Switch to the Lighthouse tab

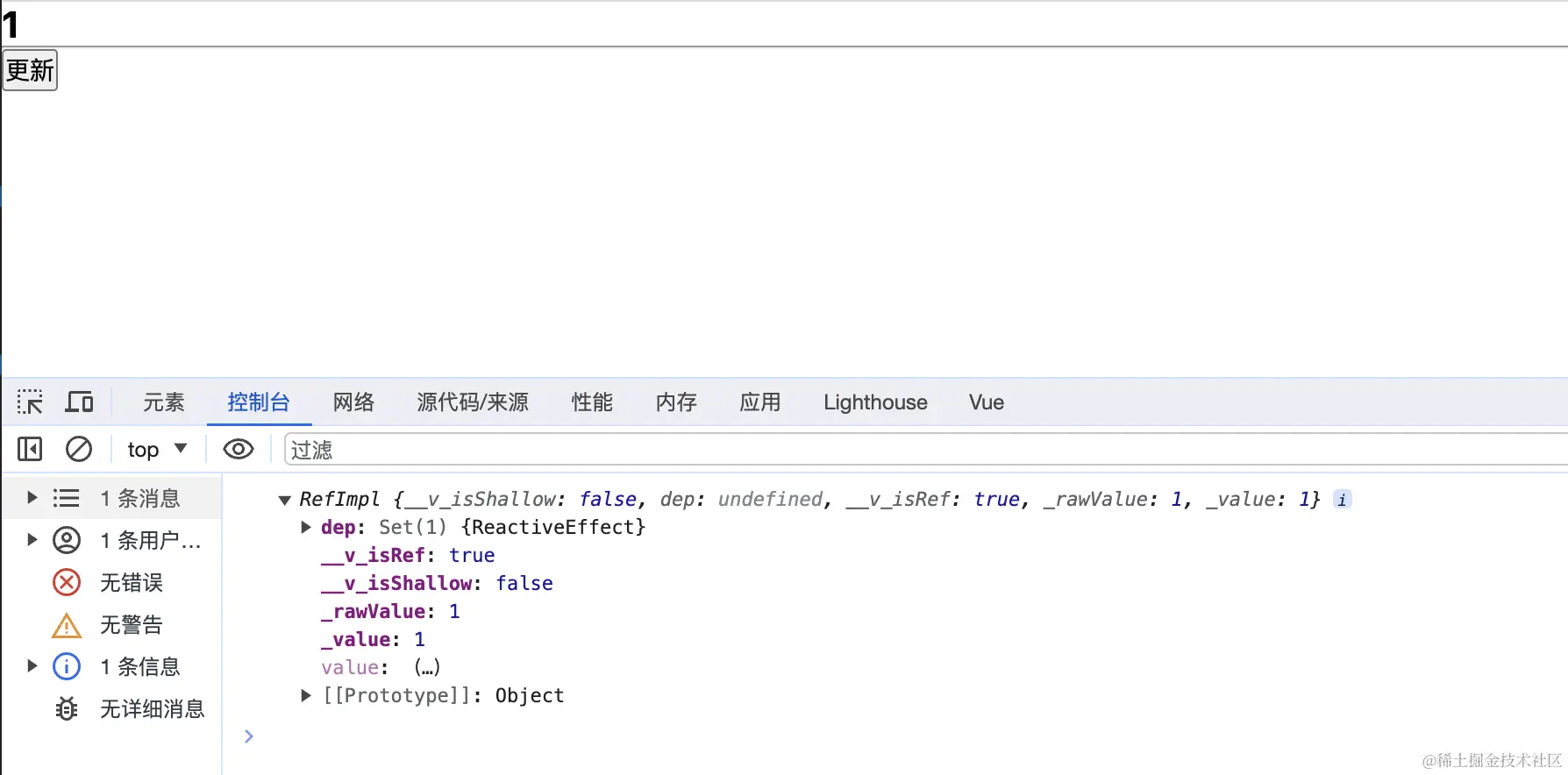click(875, 402)
